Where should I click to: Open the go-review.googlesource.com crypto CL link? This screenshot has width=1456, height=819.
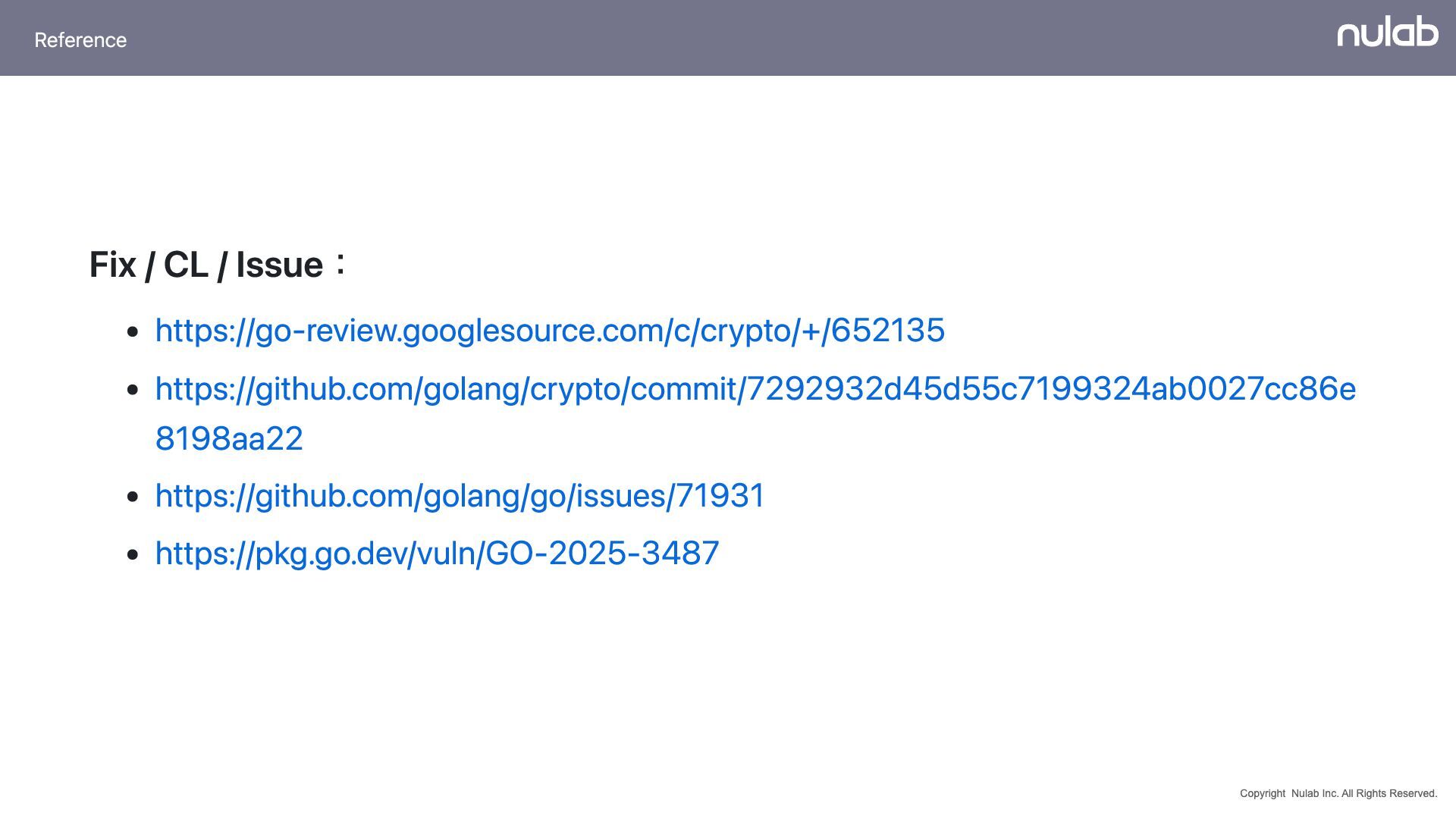pos(550,331)
